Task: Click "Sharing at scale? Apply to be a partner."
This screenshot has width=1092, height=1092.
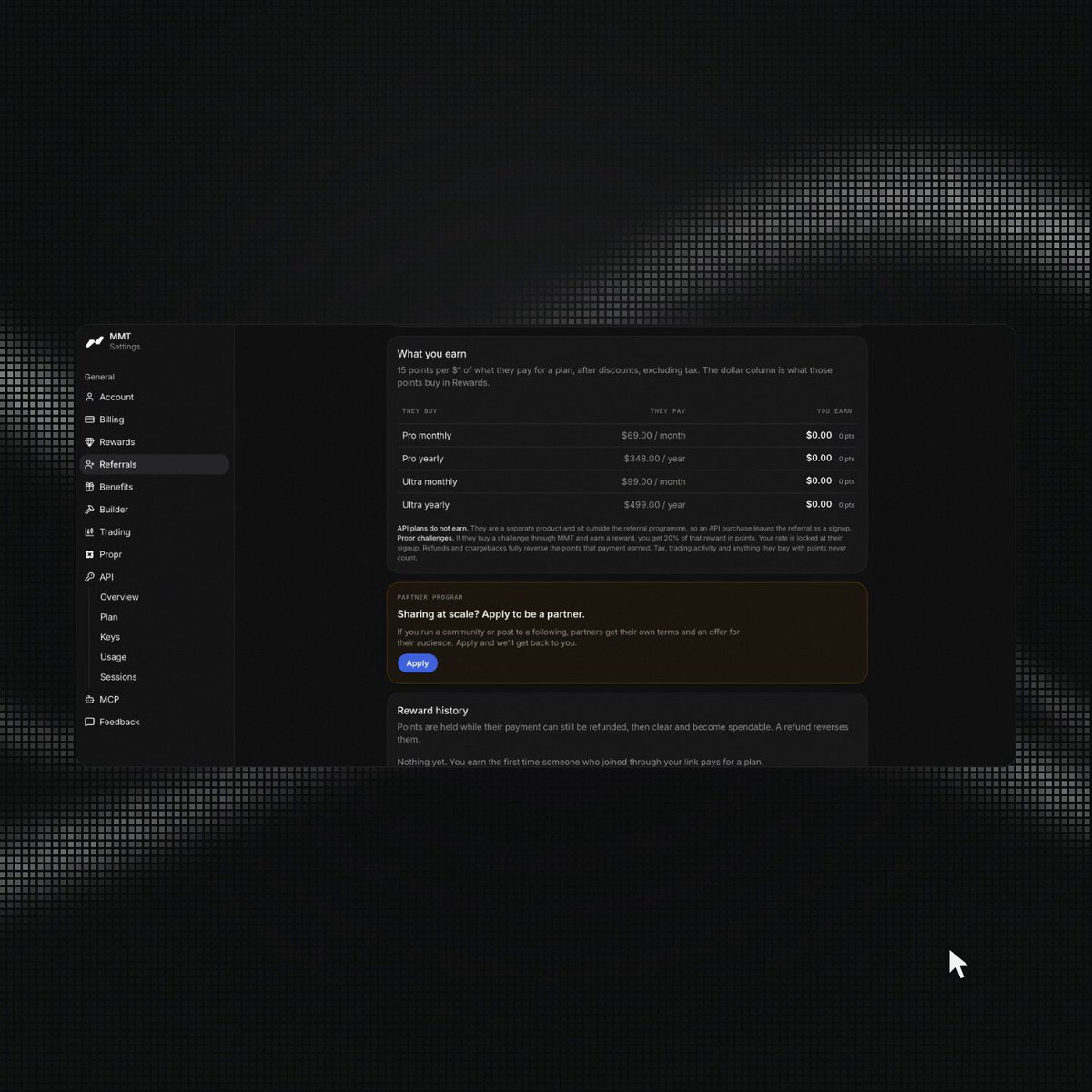Action: tap(490, 614)
